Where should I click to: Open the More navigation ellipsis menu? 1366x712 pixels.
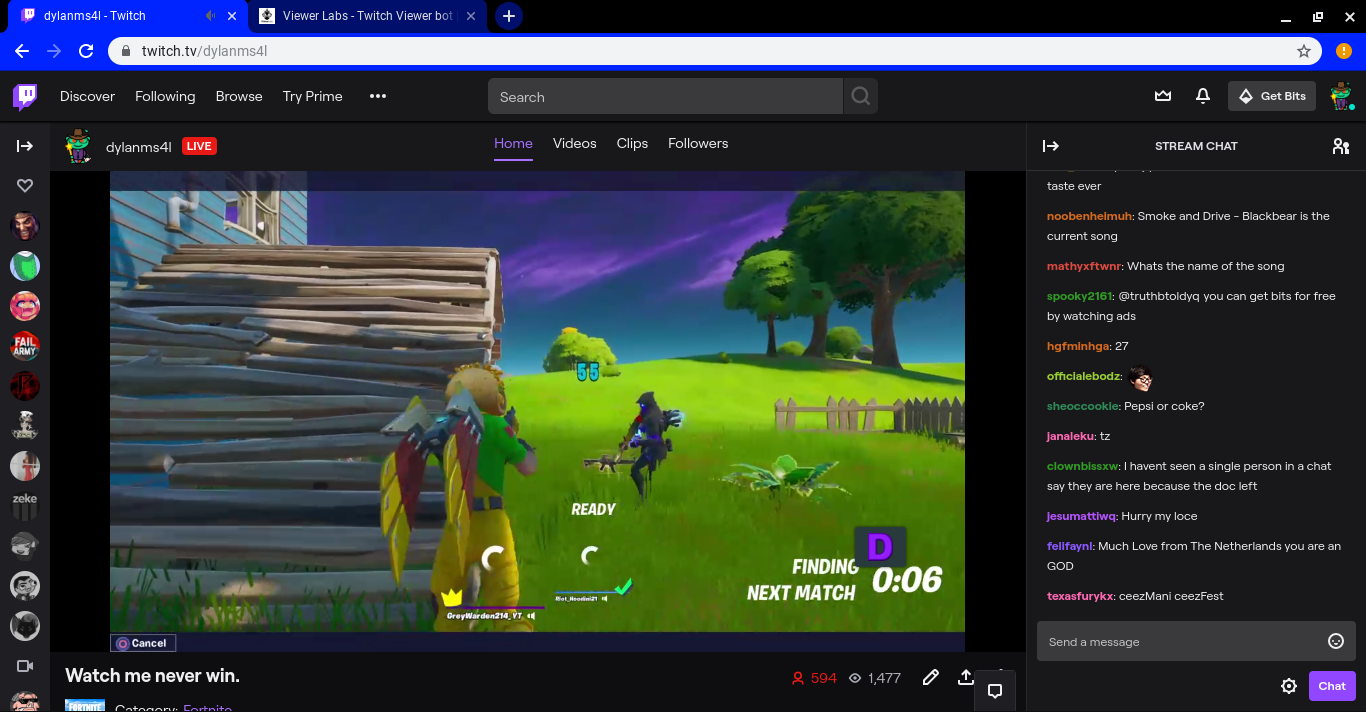click(x=377, y=95)
